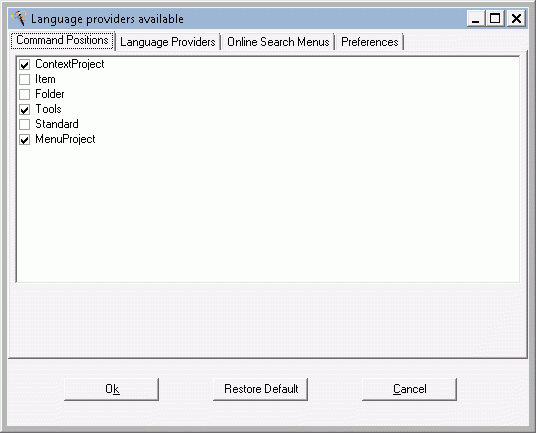
Task: Go to the Preferences tab
Action: [370, 42]
